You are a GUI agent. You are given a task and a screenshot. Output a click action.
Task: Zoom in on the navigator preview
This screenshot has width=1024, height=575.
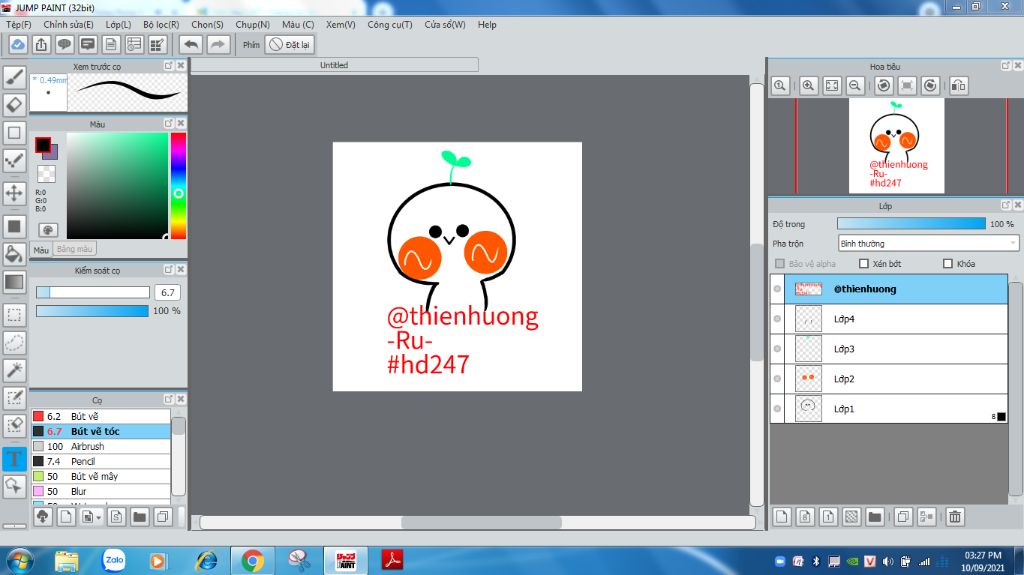click(x=808, y=86)
